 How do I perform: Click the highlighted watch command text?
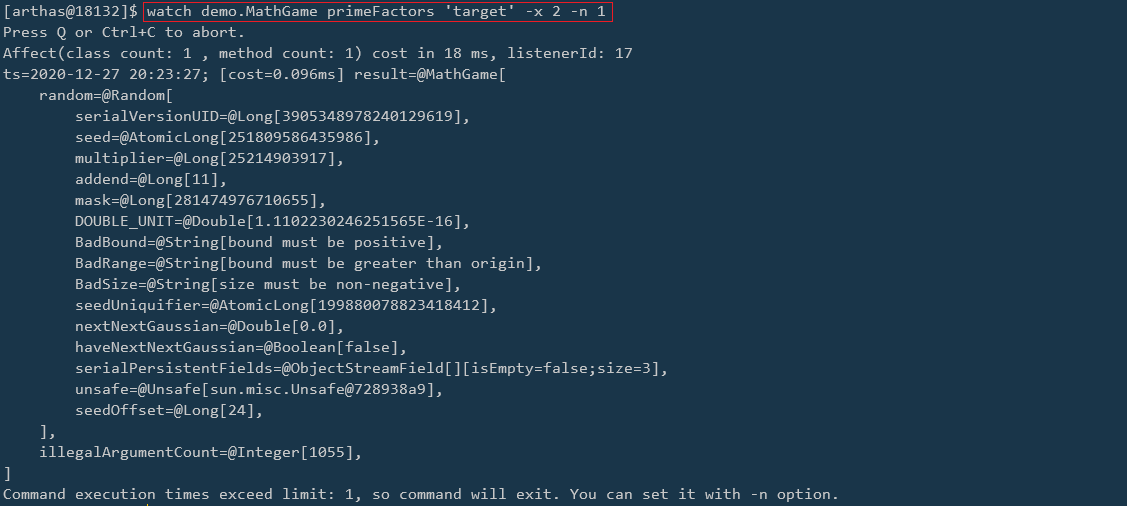point(376,12)
